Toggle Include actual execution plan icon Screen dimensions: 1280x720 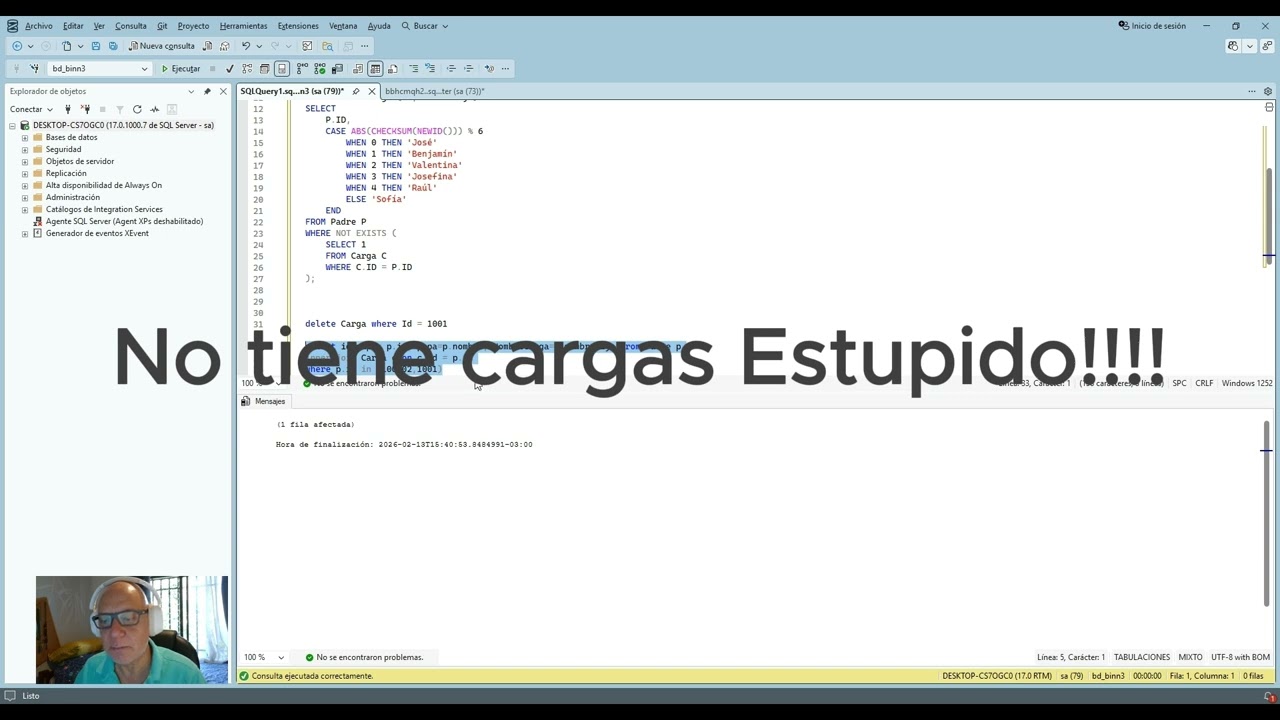(302, 69)
